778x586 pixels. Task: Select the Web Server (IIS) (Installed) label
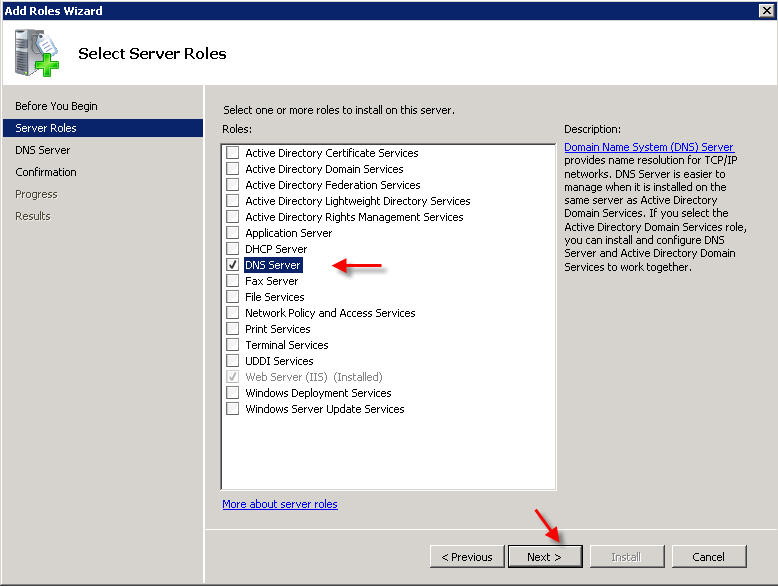314,377
